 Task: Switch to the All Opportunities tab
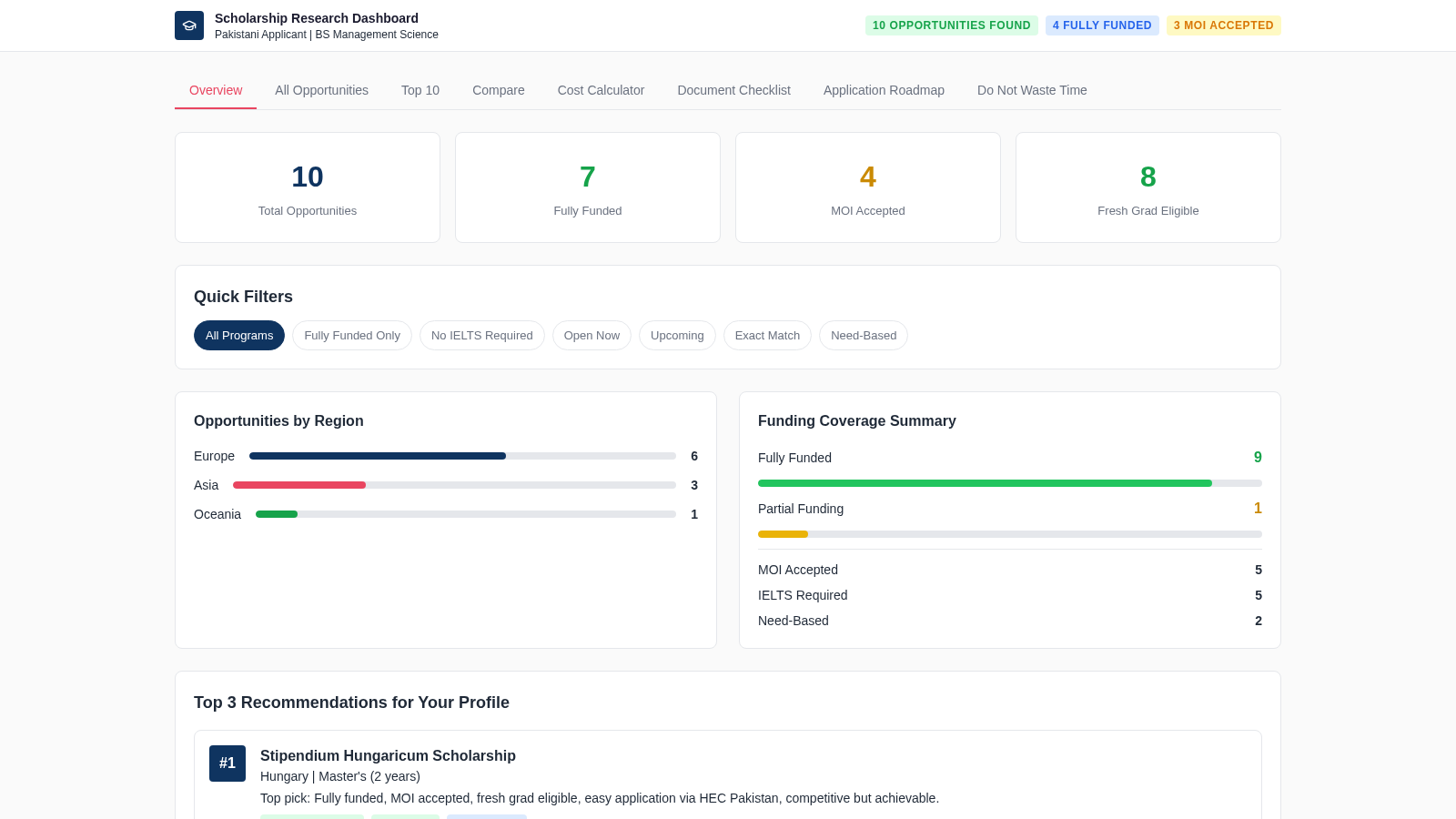pyautogui.click(x=321, y=90)
